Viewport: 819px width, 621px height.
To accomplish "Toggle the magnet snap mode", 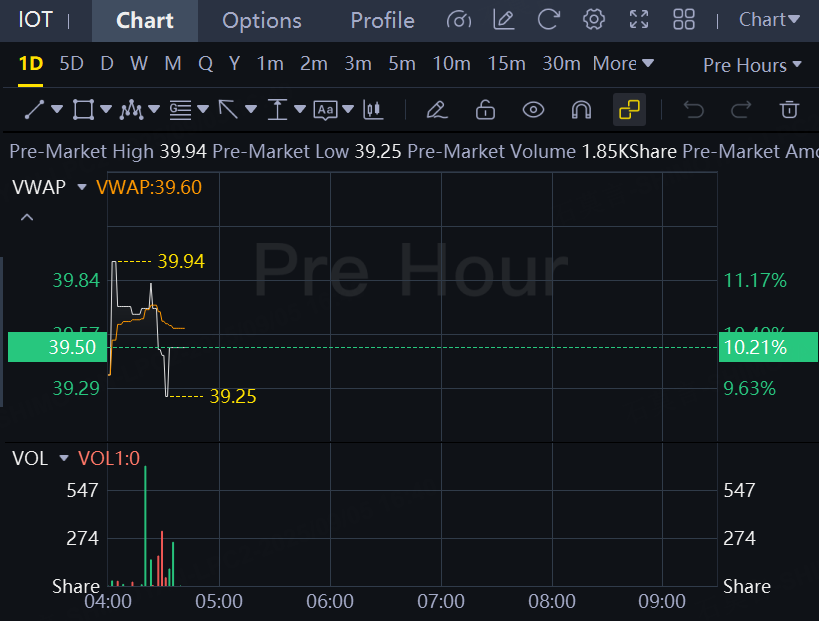I will 581,110.
